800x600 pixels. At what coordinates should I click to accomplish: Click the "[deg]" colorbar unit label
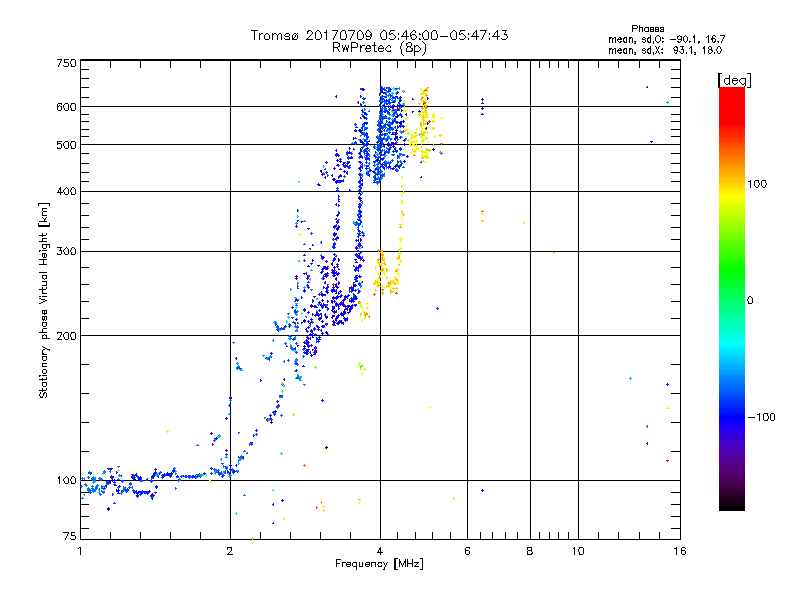click(x=734, y=80)
